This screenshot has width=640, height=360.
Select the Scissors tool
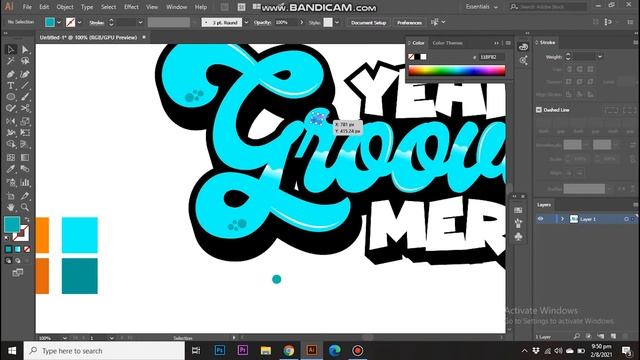[25, 109]
